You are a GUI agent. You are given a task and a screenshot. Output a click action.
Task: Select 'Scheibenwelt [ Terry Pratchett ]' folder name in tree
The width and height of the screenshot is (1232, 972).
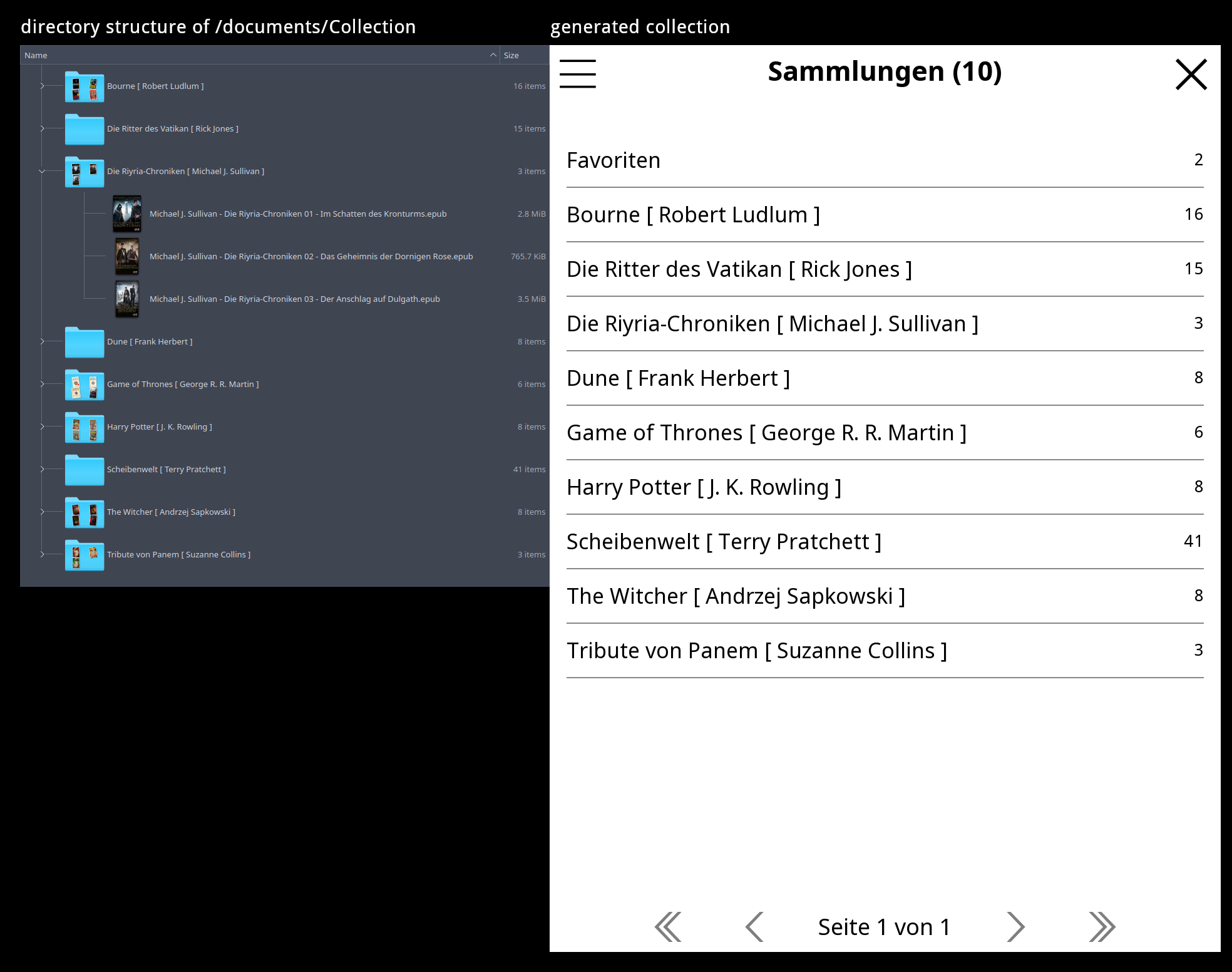tap(167, 469)
